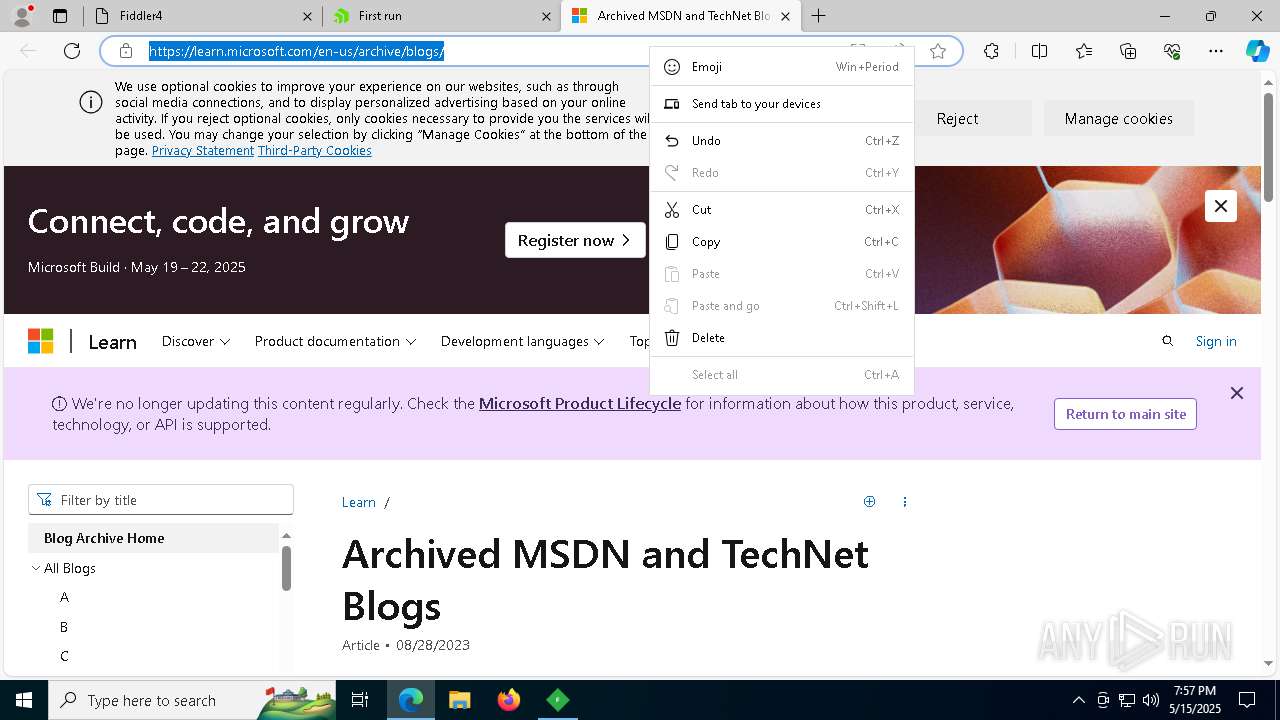The height and width of the screenshot is (720, 1280).
Task: Open the notification center icon
Action: (1247, 700)
